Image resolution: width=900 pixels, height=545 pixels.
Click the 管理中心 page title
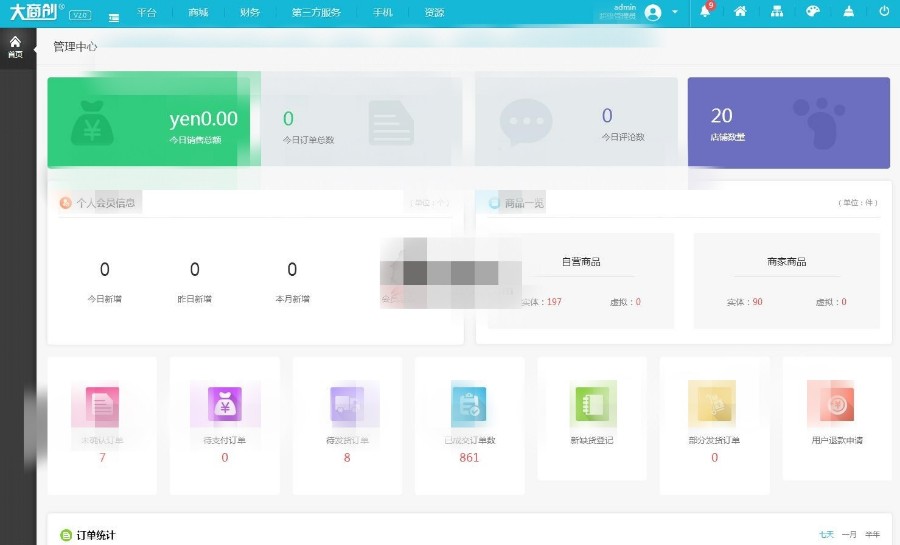click(x=75, y=46)
